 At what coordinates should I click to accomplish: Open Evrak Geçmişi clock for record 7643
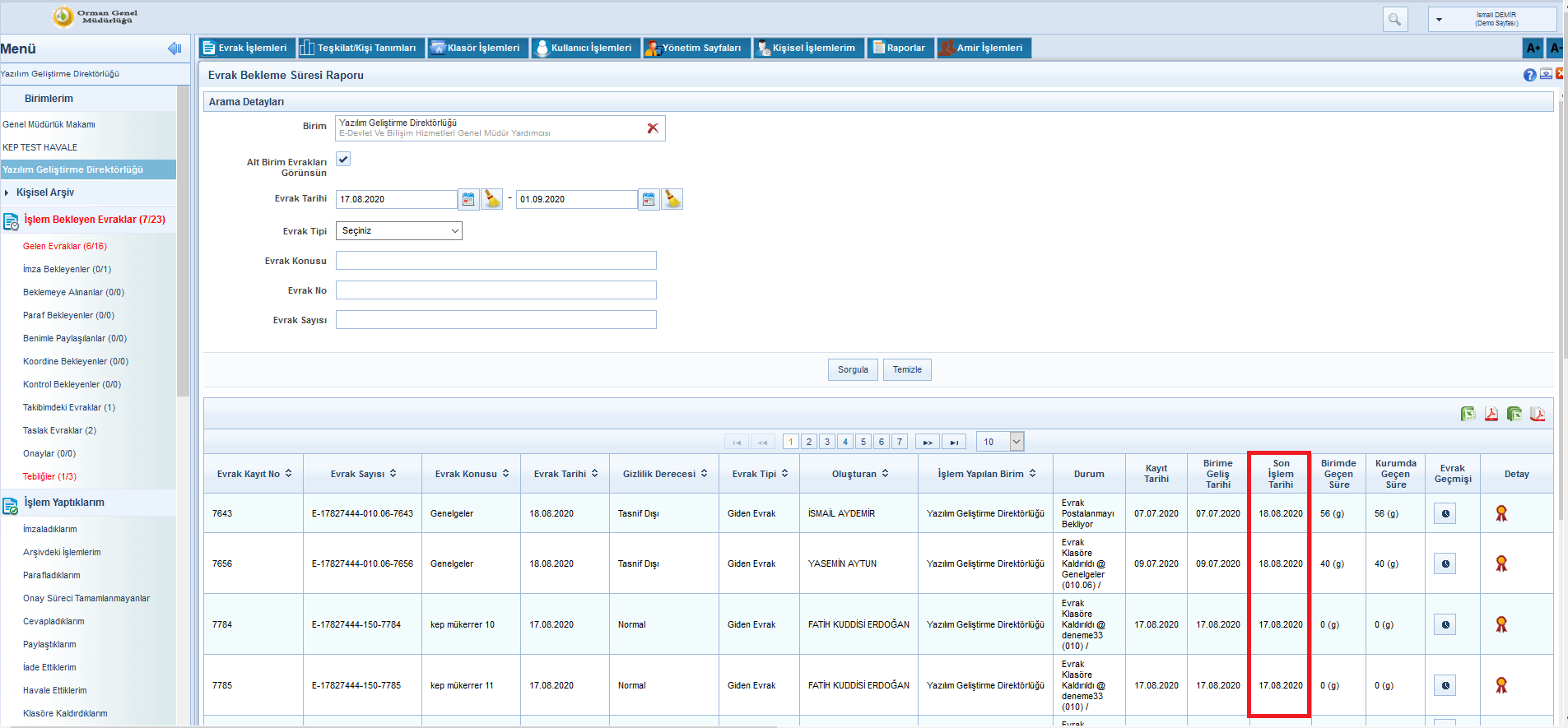click(1445, 513)
